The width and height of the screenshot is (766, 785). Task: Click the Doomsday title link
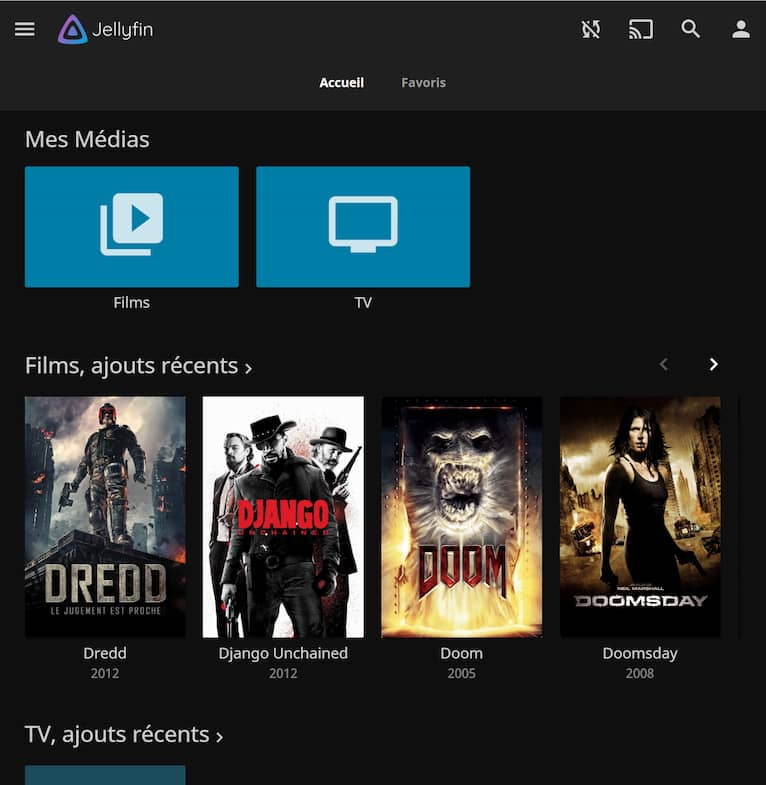(640, 653)
